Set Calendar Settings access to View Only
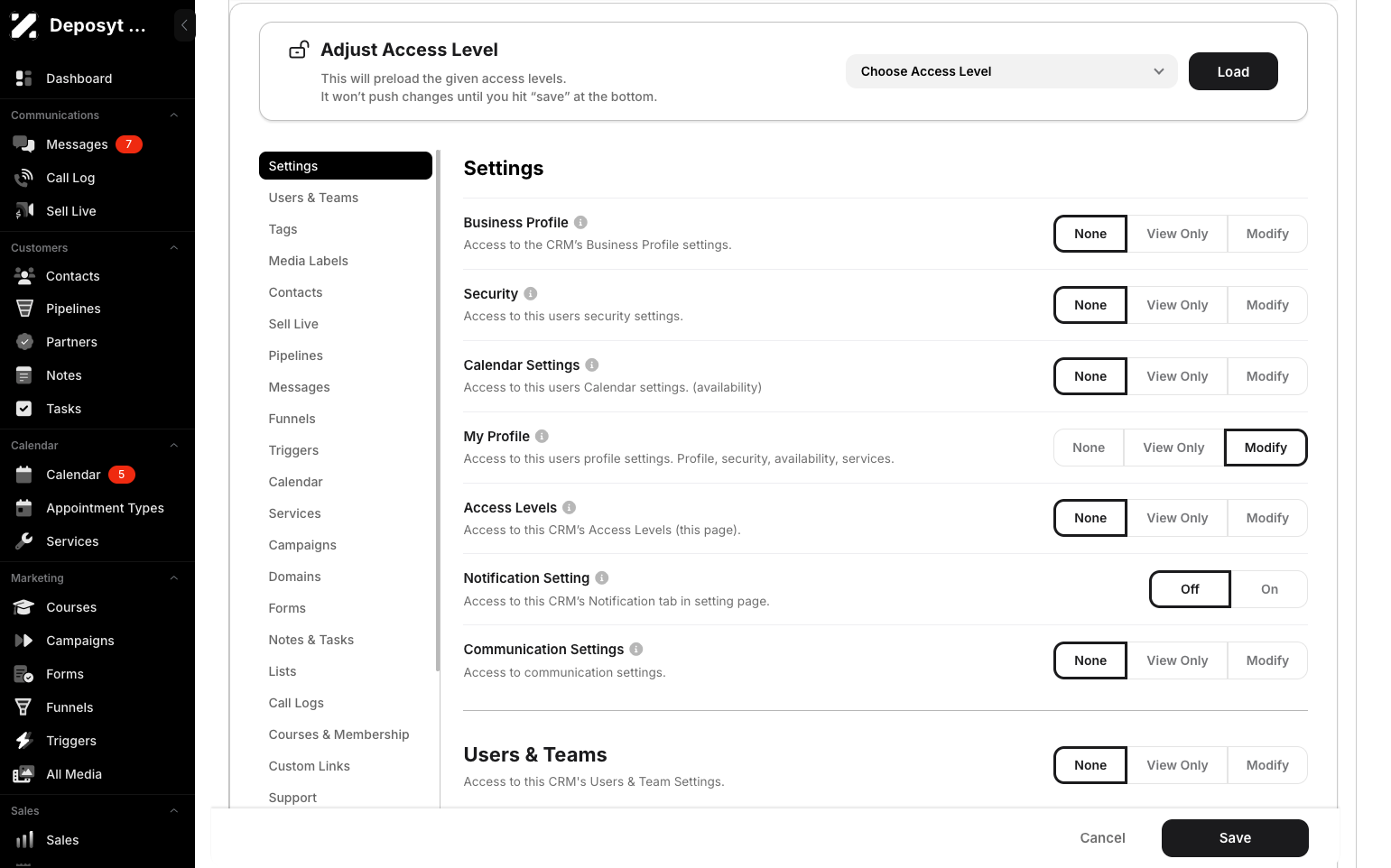Screen dimensions: 1391x868 coord(1177,376)
